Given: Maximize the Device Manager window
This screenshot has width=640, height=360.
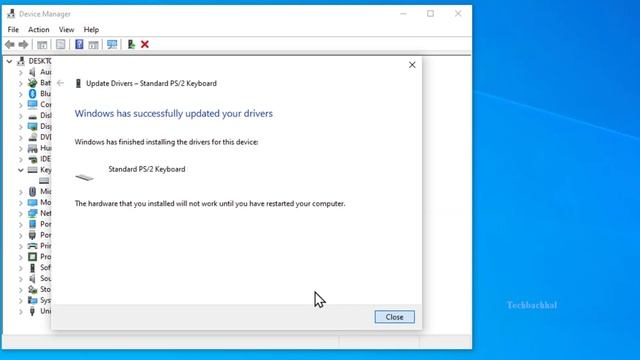Looking at the screenshot, I should click(430, 14).
